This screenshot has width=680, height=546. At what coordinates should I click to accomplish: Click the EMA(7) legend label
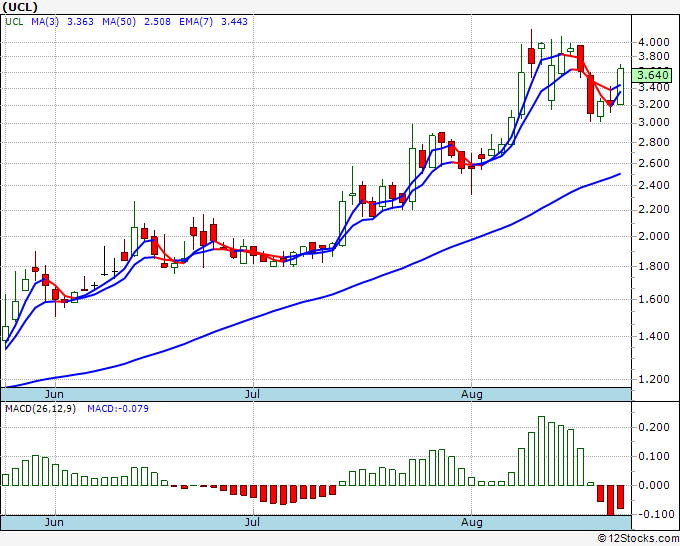coord(196,21)
